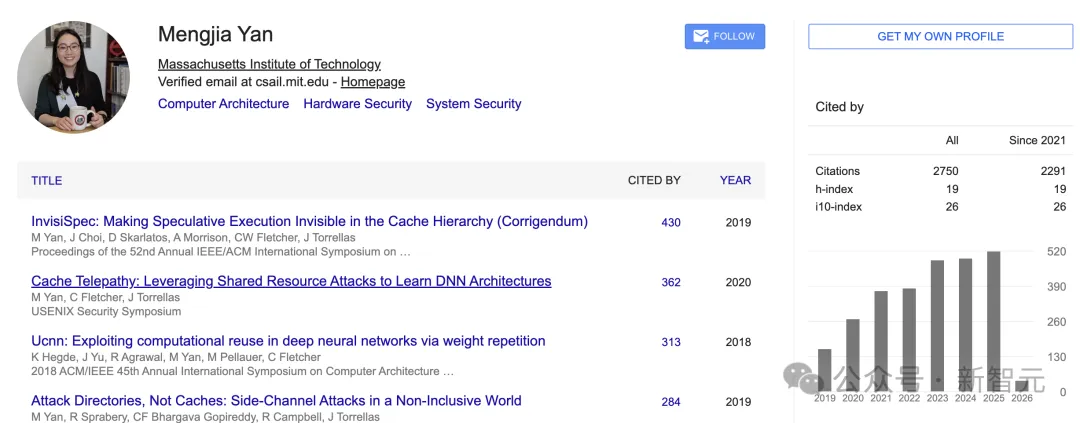View the 313 citations for Ucnn
Viewport: 1080px width, 423px height.
pyautogui.click(x=670, y=343)
